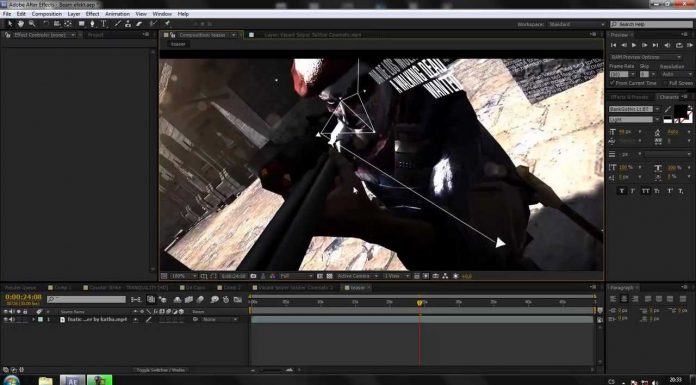Select the Horizontal Type tool
This screenshot has width=696, height=385.
click(x=103, y=24)
